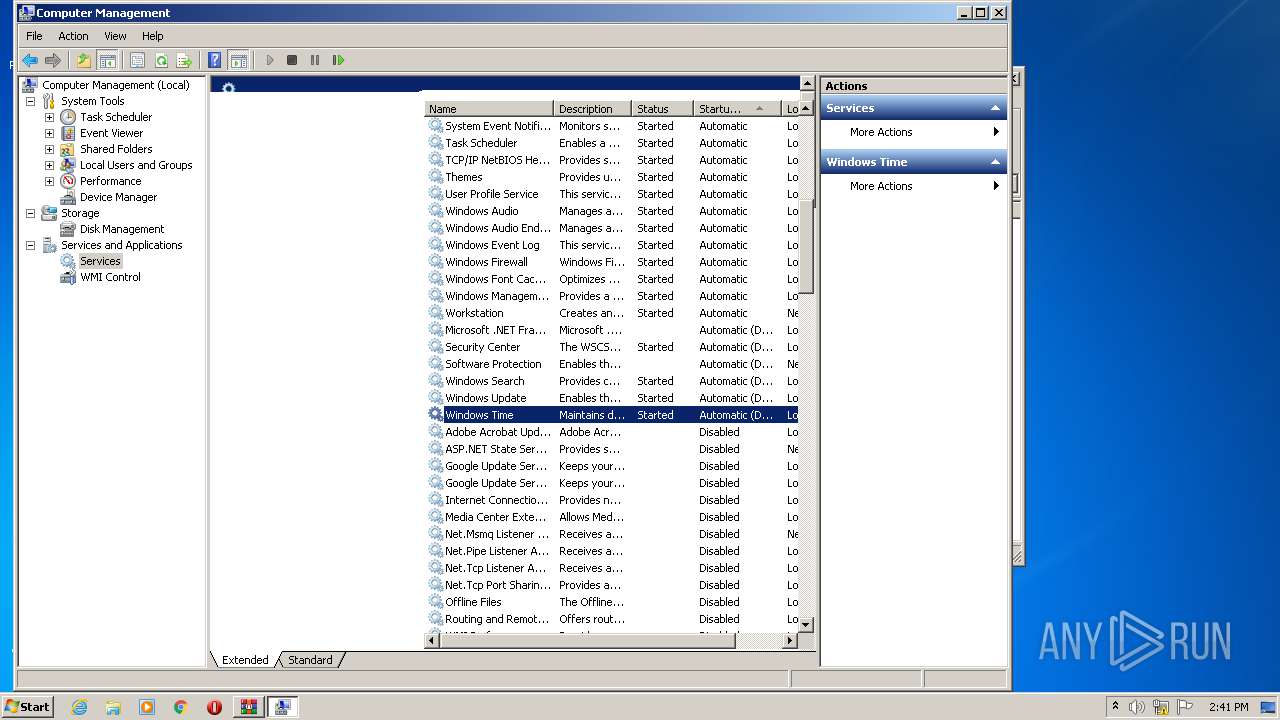Sort services by Description column header
This screenshot has height=720, width=1280.
tap(592, 109)
